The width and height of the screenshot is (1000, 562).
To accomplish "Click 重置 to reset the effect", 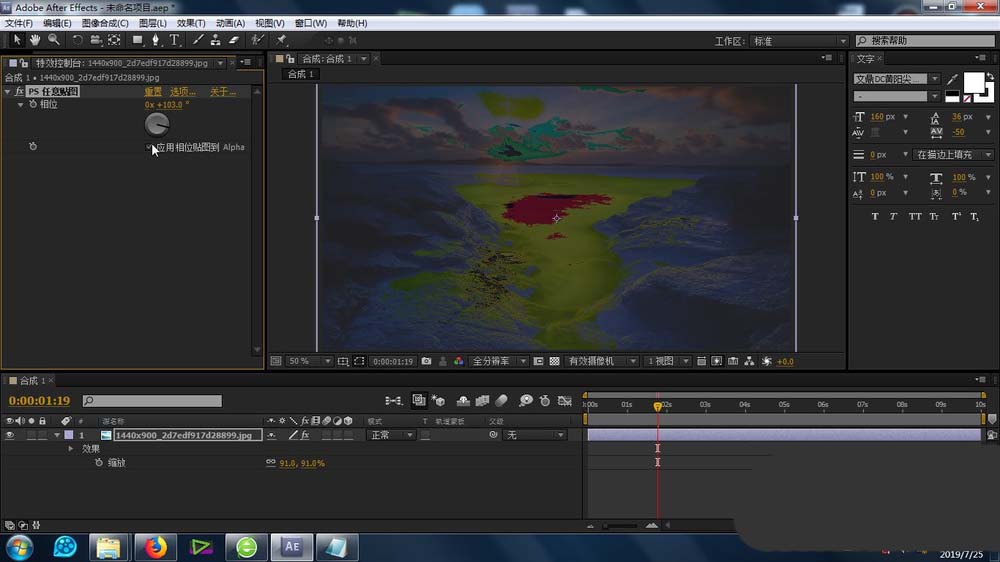I will pyautogui.click(x=153, y=92).
